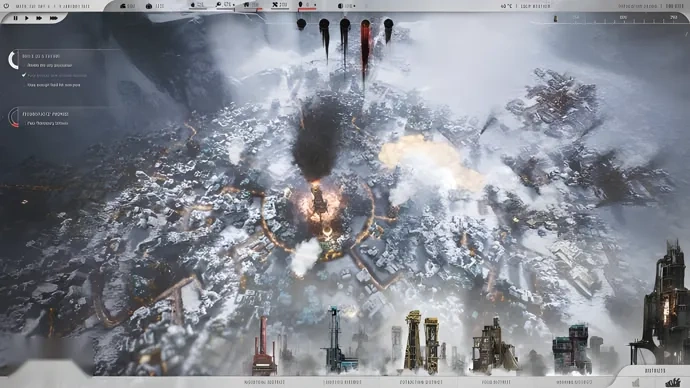Click the crossed-tools materials resource icon

pyautogui.click(x=275, y=5)
